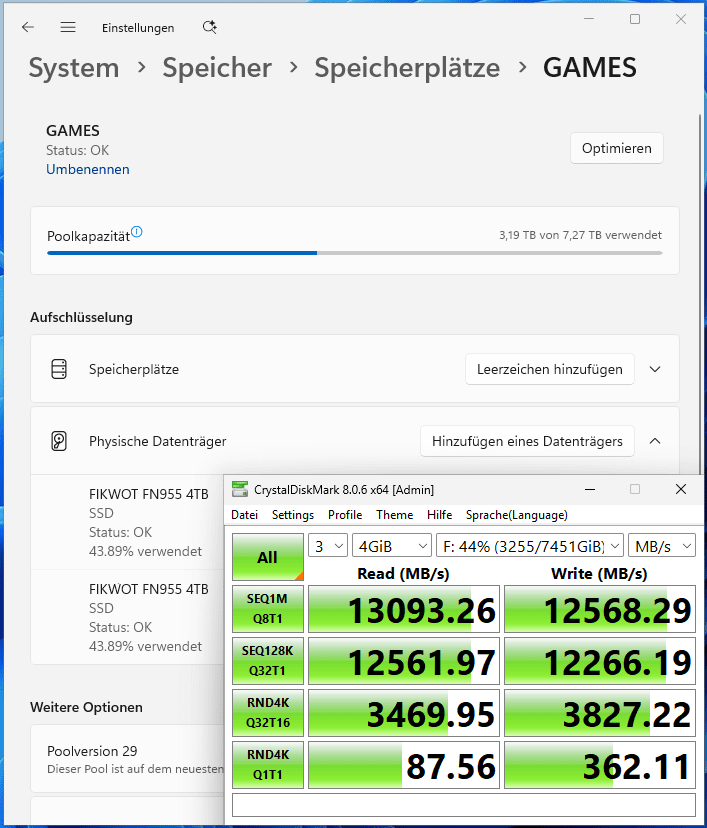
Task: Click the SEQ1M write result 12568.29
Action: (x=600, y=609)
